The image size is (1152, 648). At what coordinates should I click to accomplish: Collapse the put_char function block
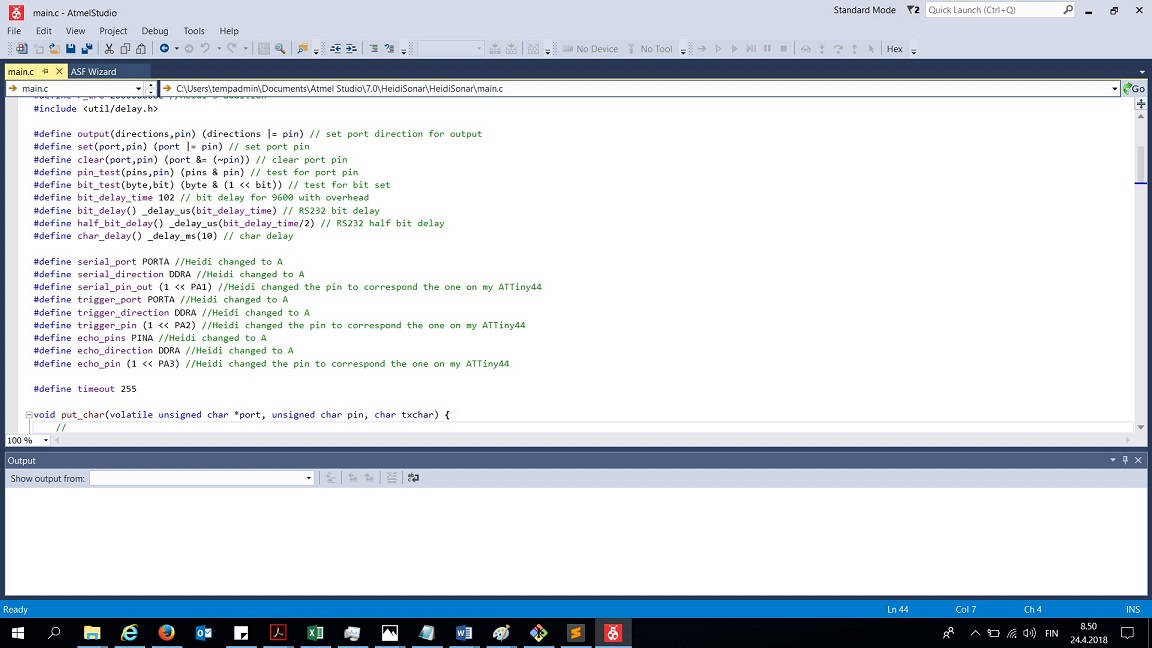coord(29,414)
